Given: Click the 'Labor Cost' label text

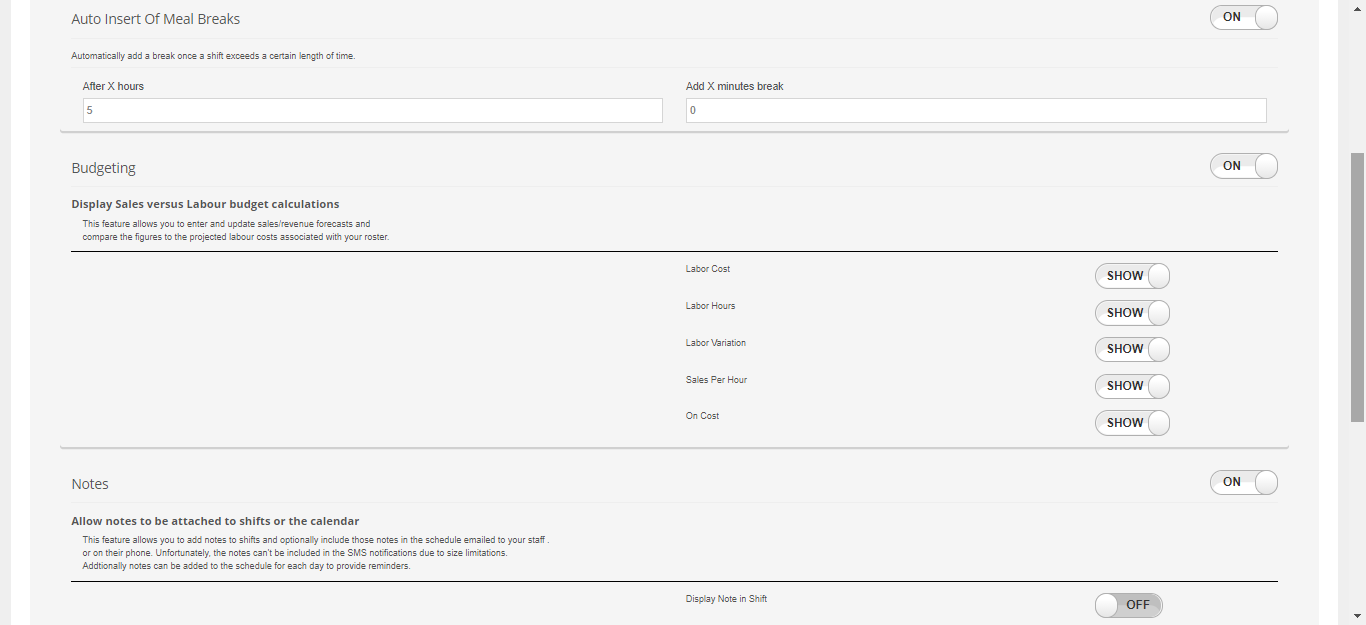Looking at the screenshot, I should click(x=708, y=269).
